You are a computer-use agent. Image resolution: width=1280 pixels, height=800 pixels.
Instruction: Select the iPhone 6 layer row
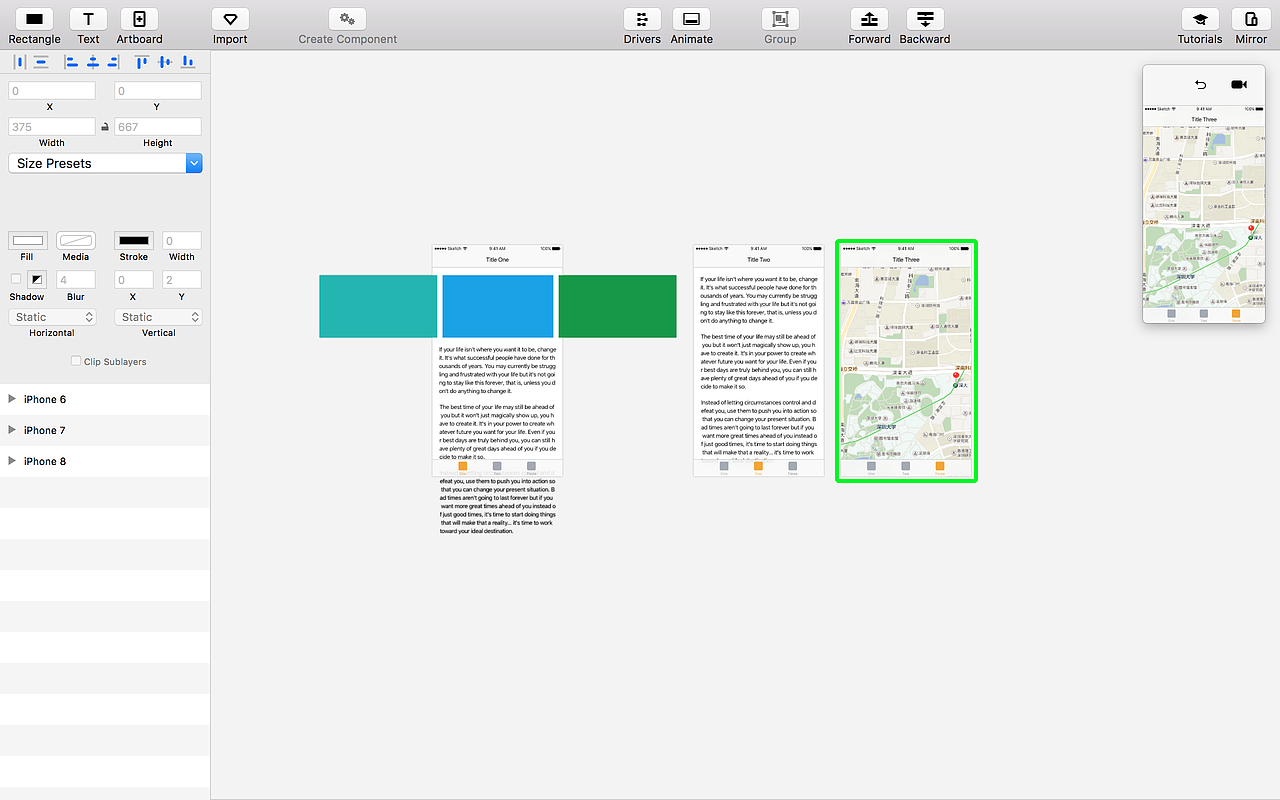point(105,399)
